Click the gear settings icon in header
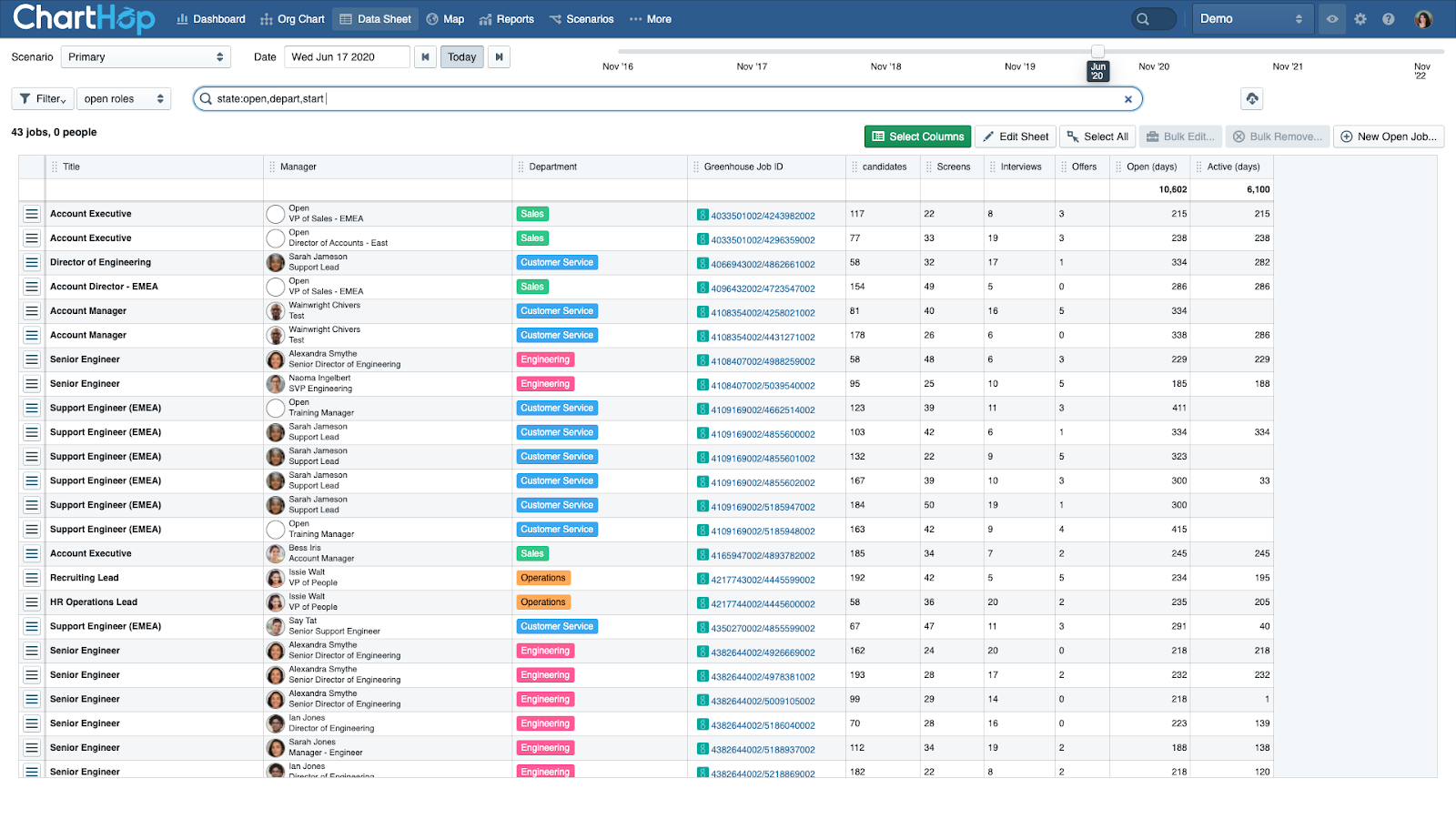The height and width of the screenshot is (819, 1456). [1360, 19]
